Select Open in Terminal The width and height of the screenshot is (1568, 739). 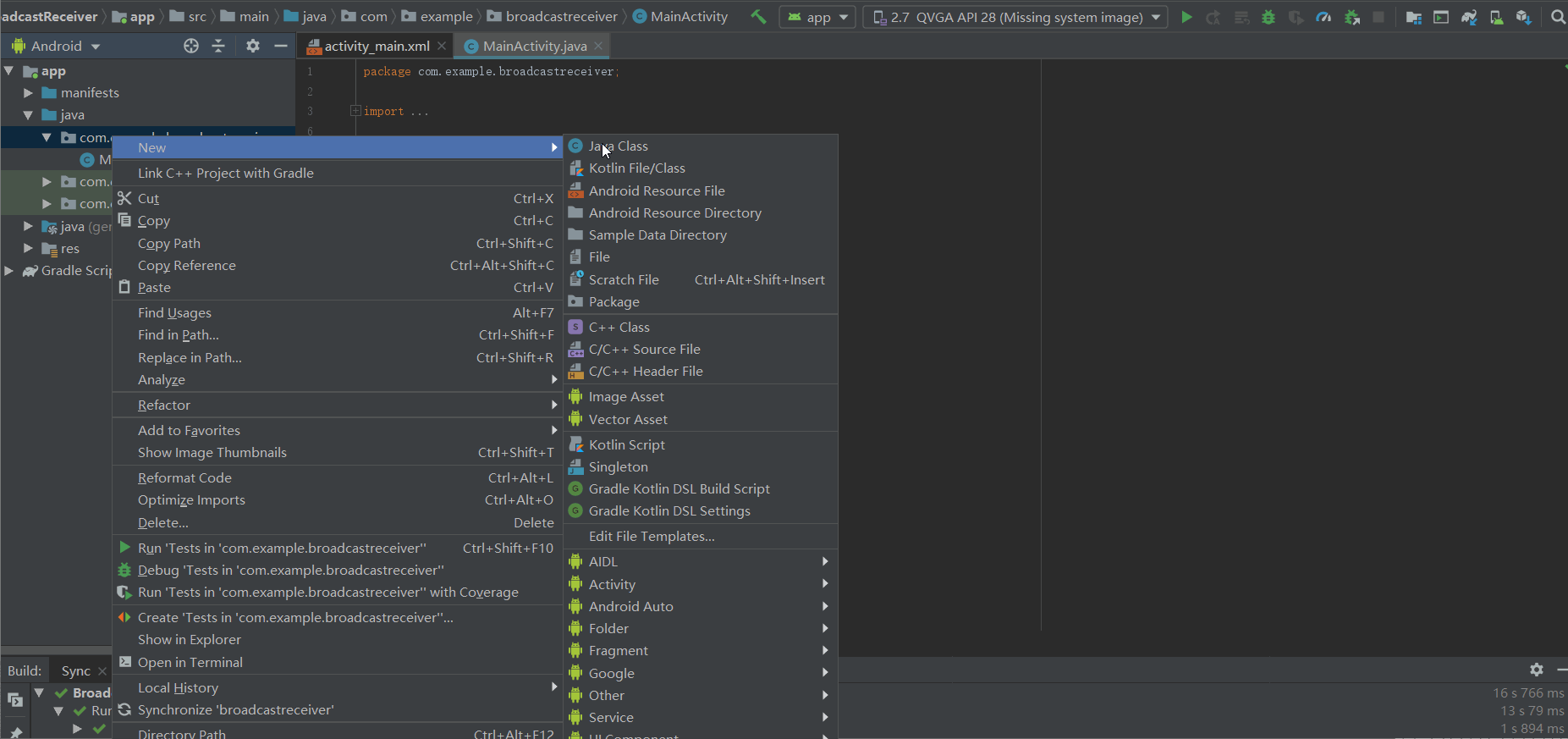338,662
